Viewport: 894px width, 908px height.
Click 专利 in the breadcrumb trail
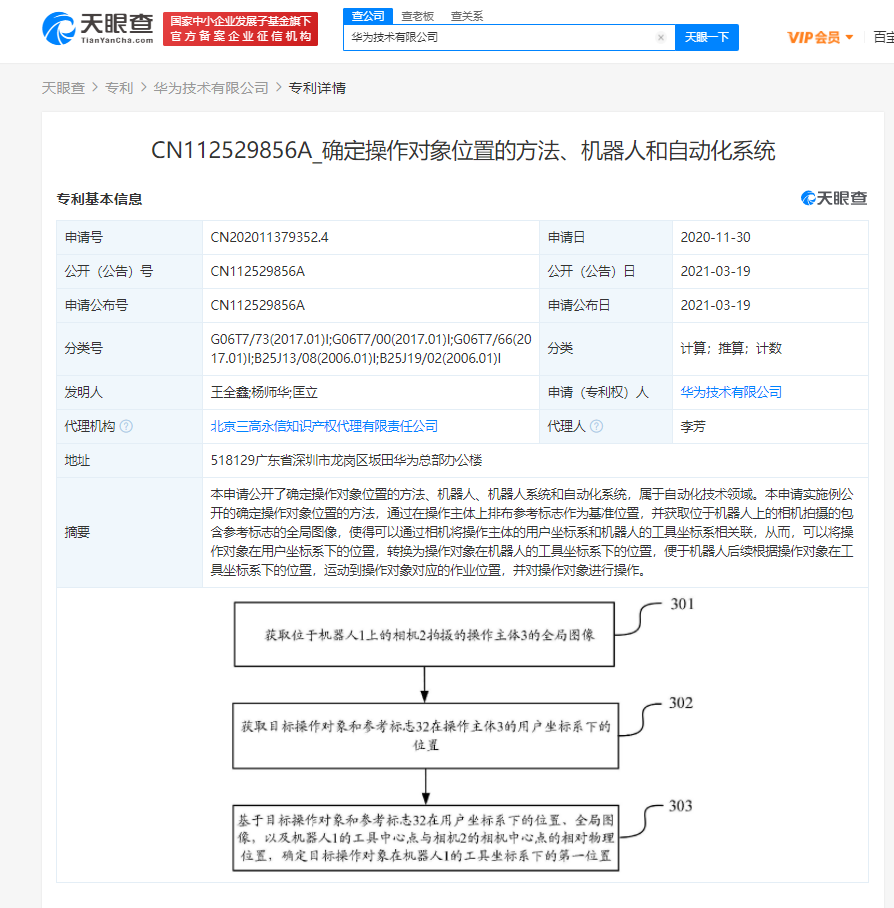[120, 87]
